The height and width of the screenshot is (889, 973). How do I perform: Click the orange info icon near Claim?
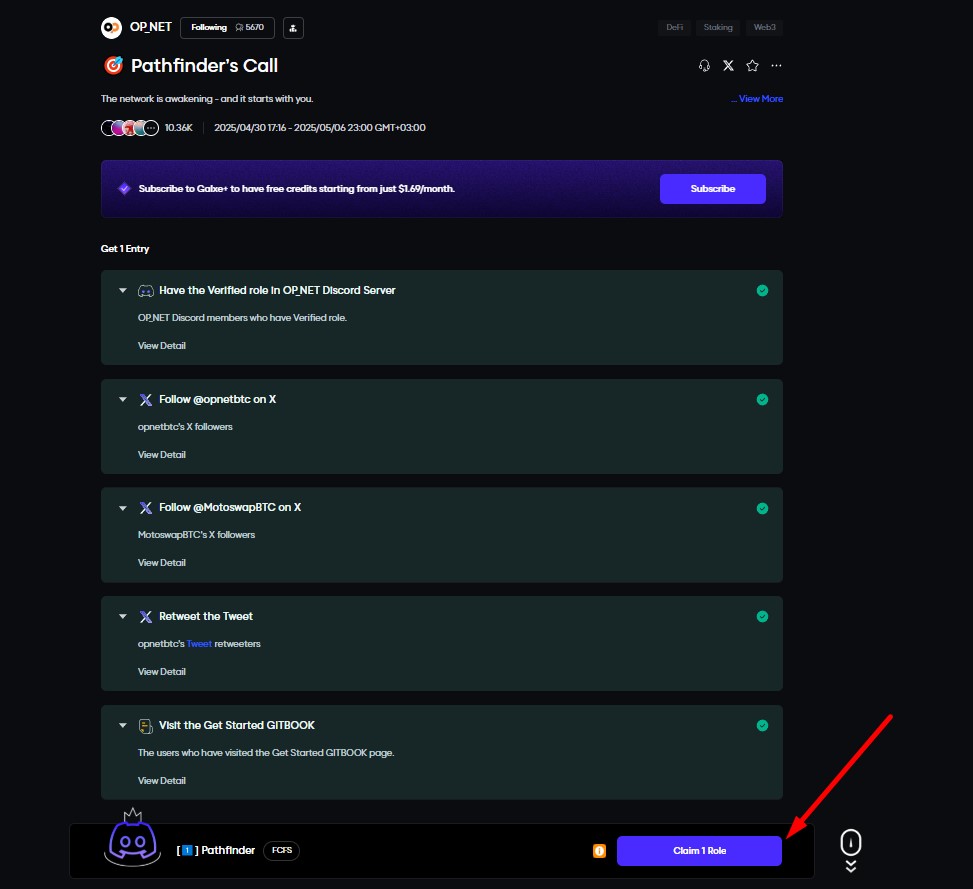(600, 851)
